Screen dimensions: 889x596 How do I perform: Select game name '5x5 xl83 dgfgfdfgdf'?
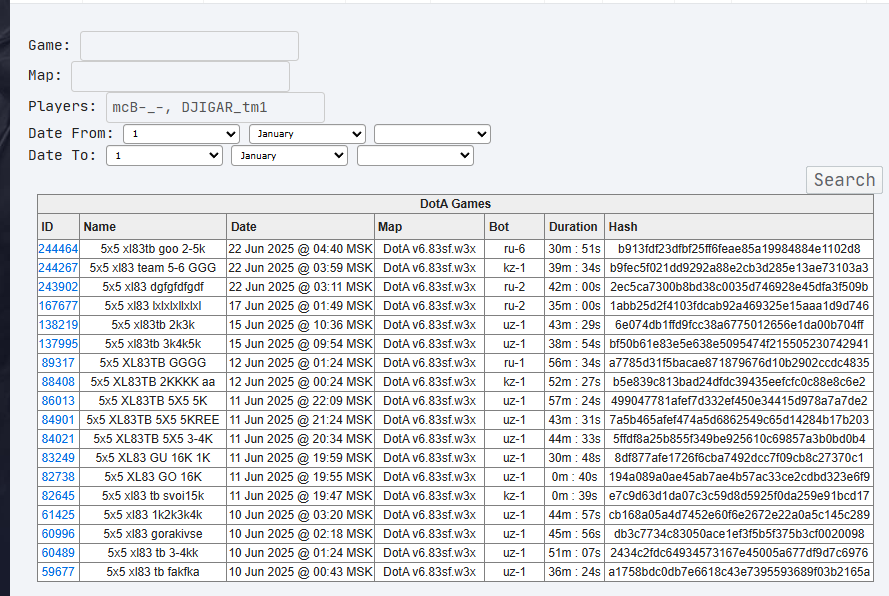(153, 287)
